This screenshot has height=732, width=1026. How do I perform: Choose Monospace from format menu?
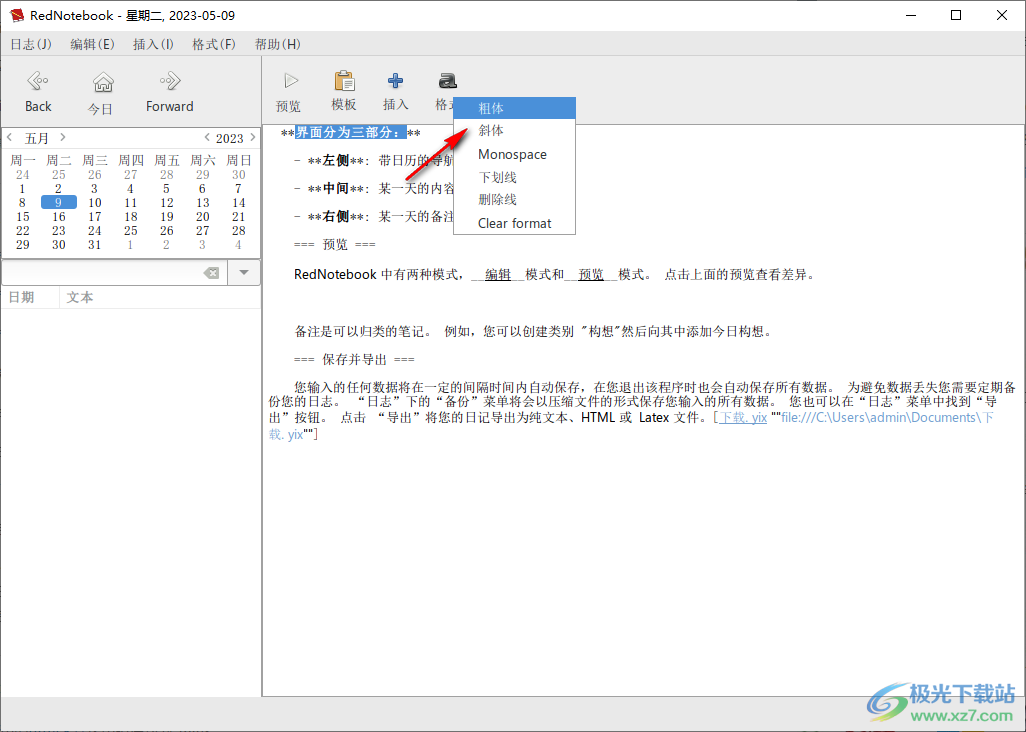[514, 154]
